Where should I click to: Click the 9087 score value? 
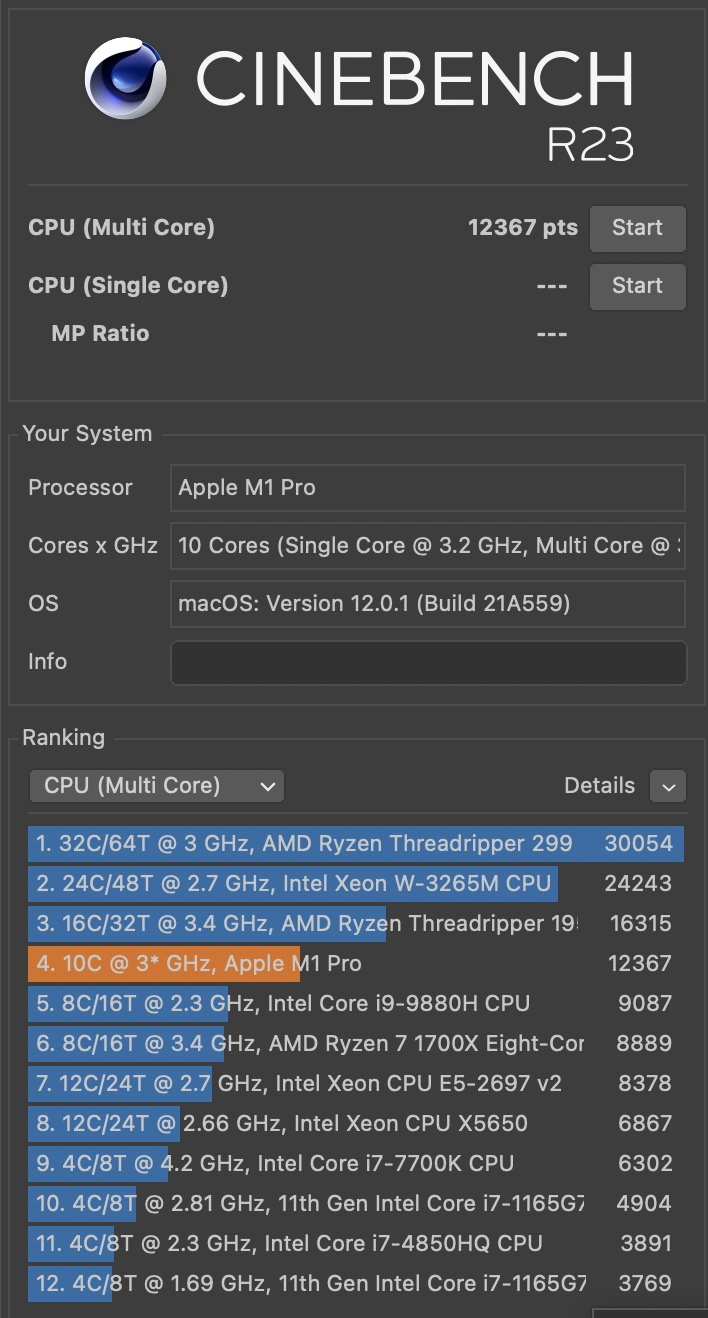click(x=645, y=1003)
